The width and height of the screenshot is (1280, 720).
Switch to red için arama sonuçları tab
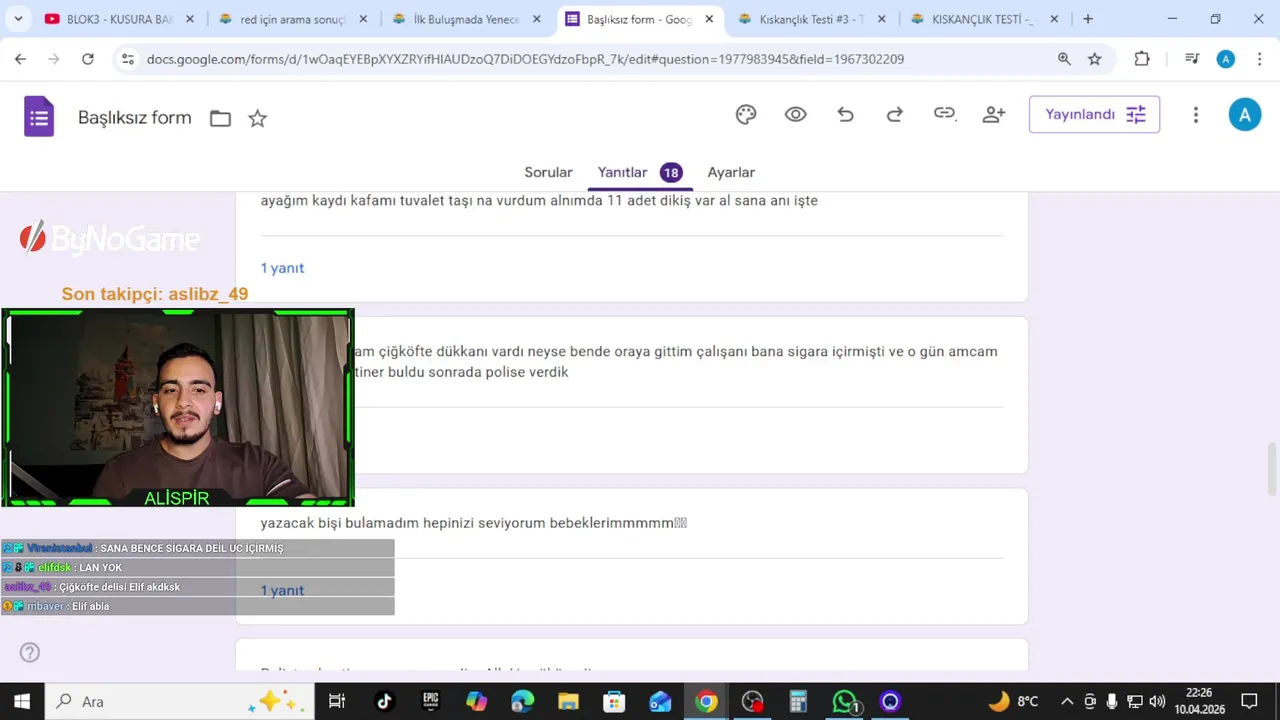point(293,19)
